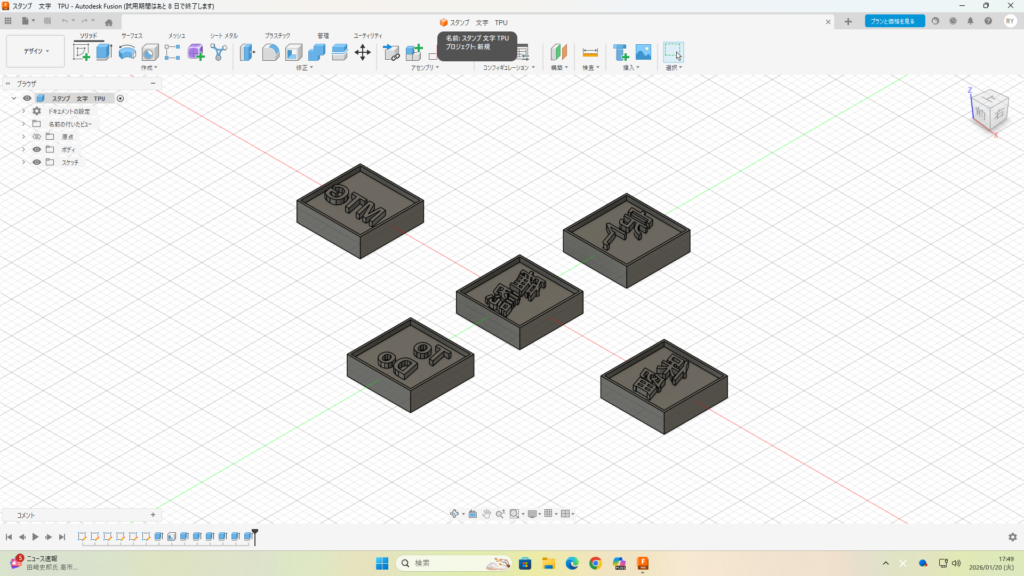Open the シート メタル tab
This screenshot has width=1024, height=576.
223,35
